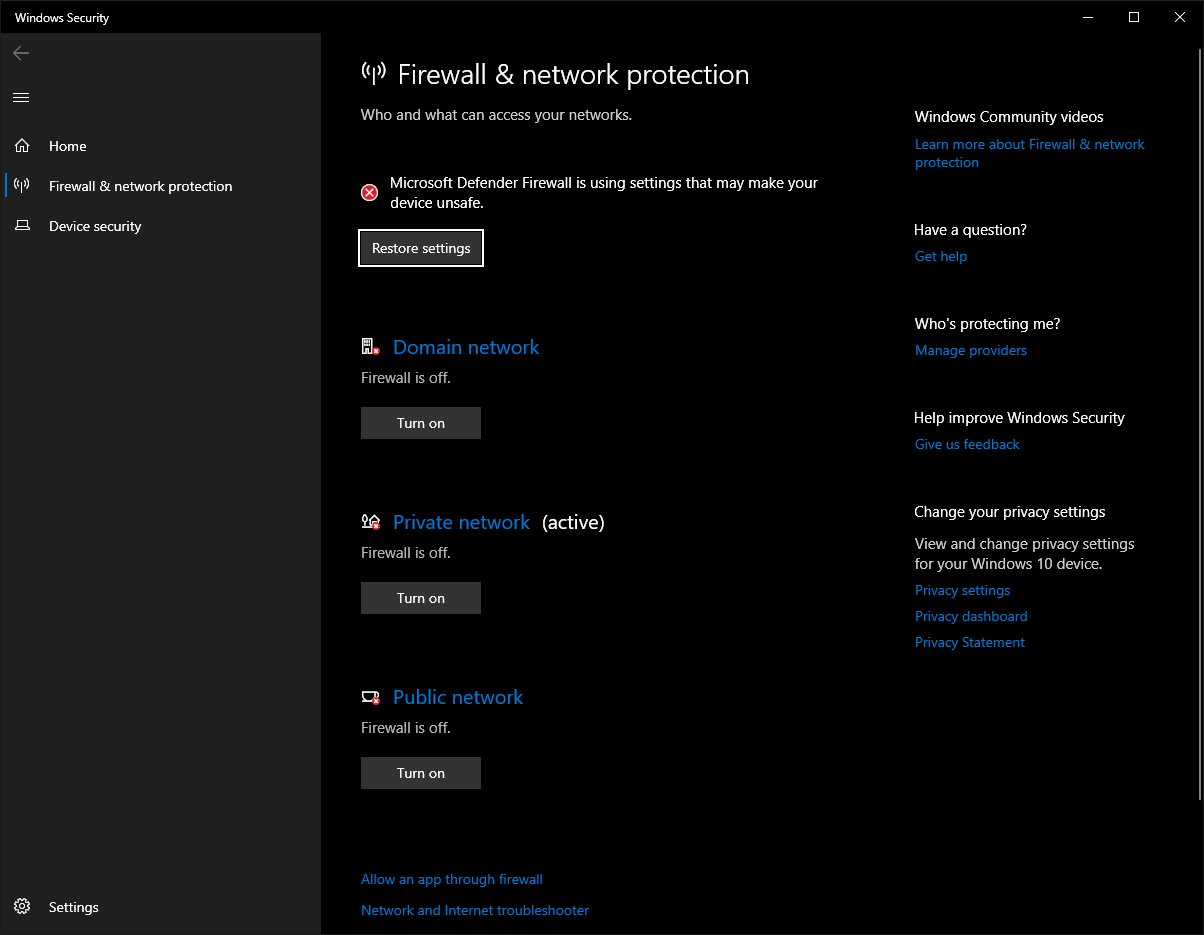Open the Privacy dashboard link
1204x935 pixels.
971,616
